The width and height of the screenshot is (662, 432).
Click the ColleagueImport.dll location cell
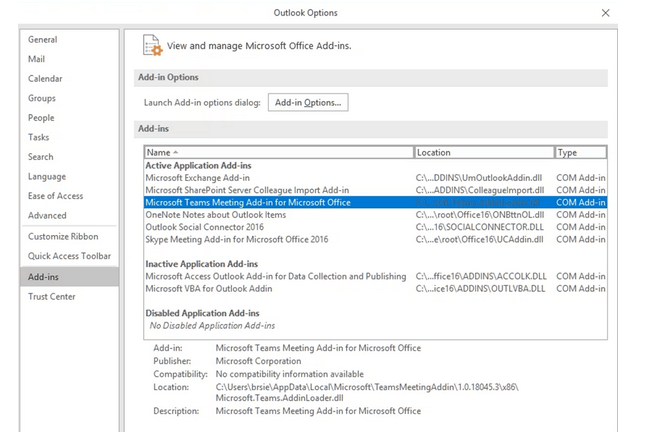[x=480, y=190]
